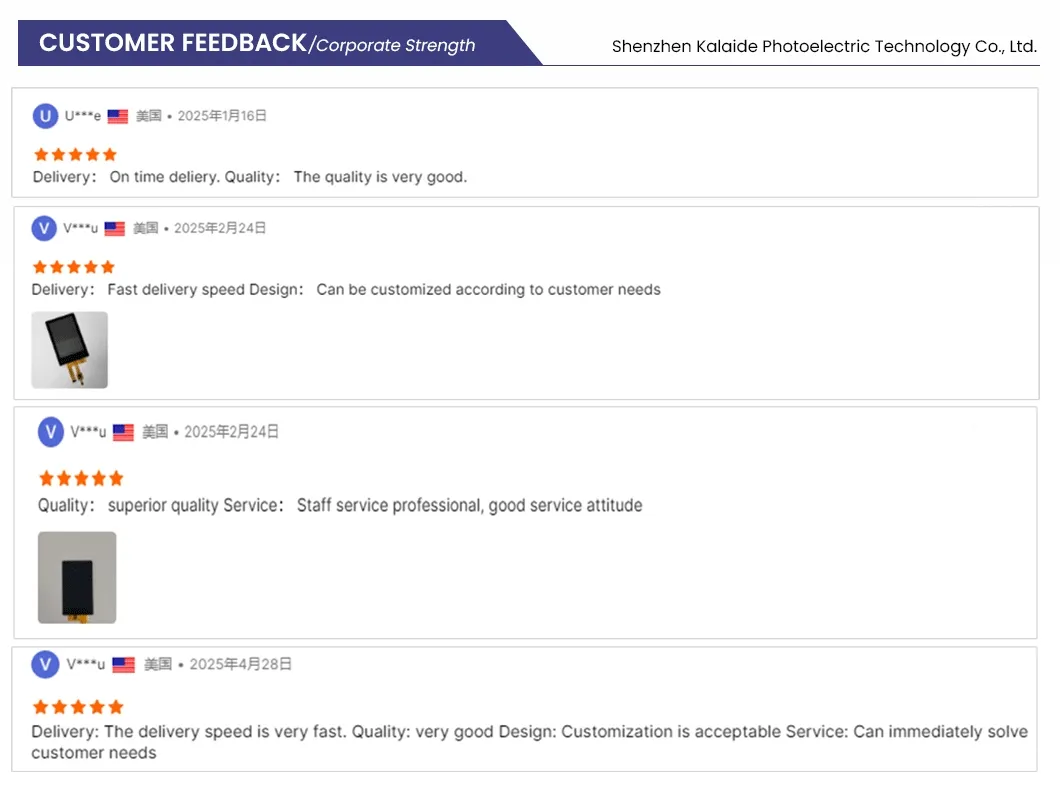
Task: Click the star rating above 'superior quality Service'
Action: tap(81, 479)
